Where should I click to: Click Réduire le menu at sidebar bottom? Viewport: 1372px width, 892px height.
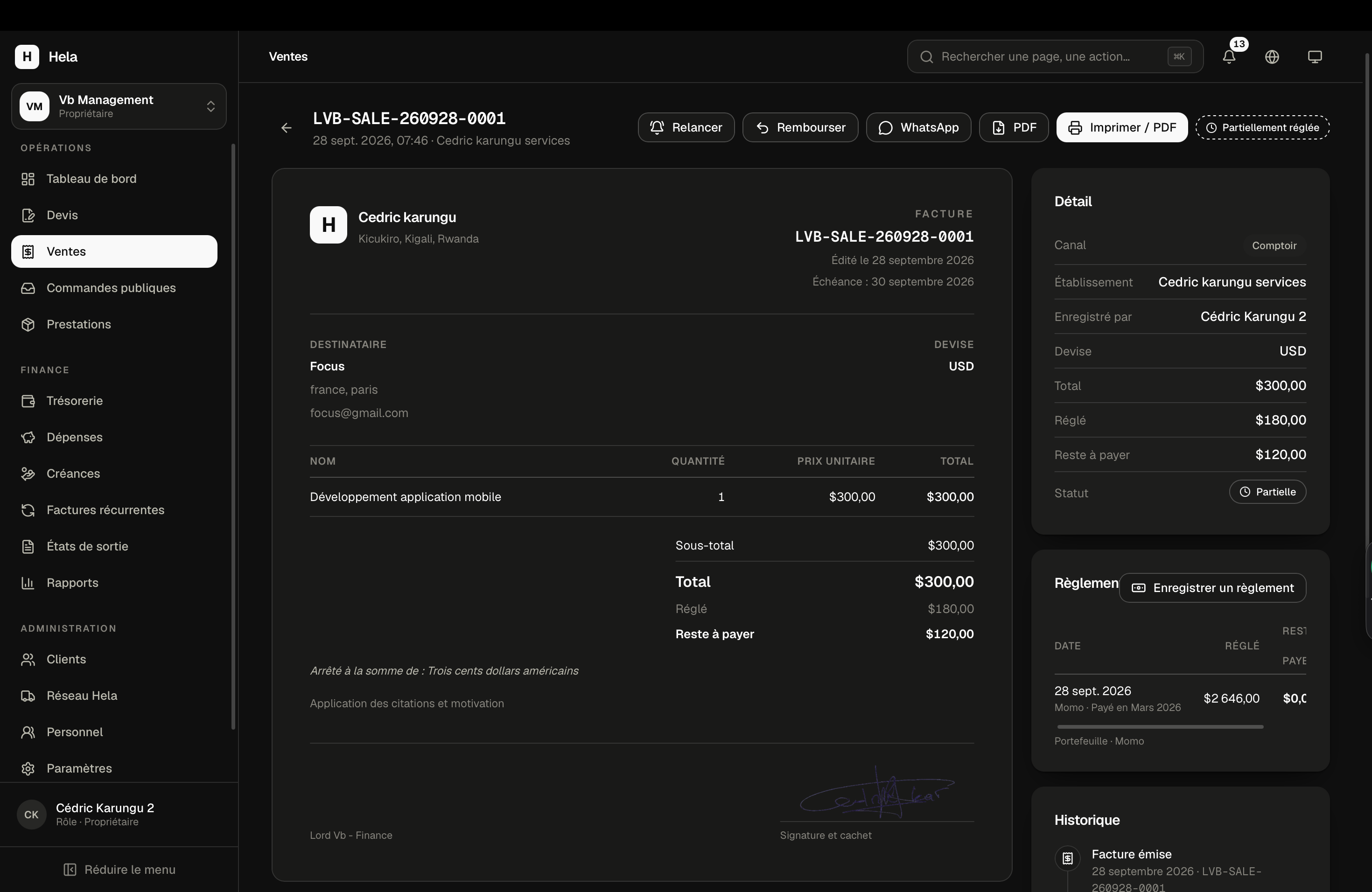click(119, 870)
